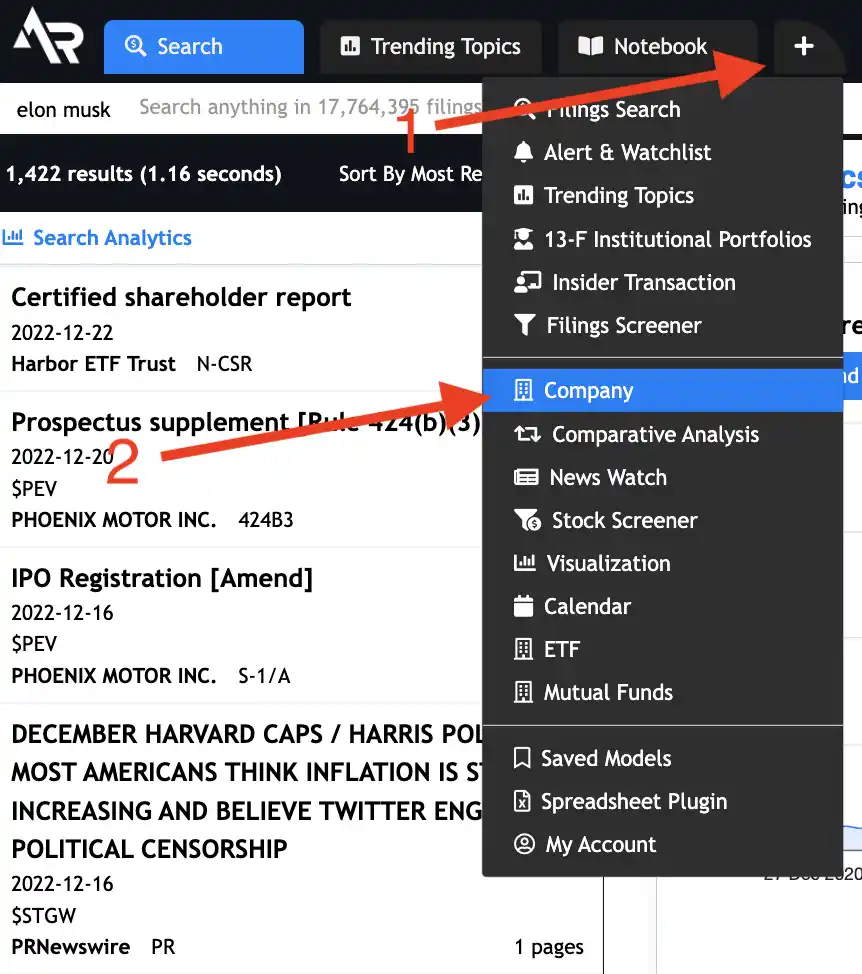Choose 13-F Institutional Portfolios from menu

click(677, 240)
